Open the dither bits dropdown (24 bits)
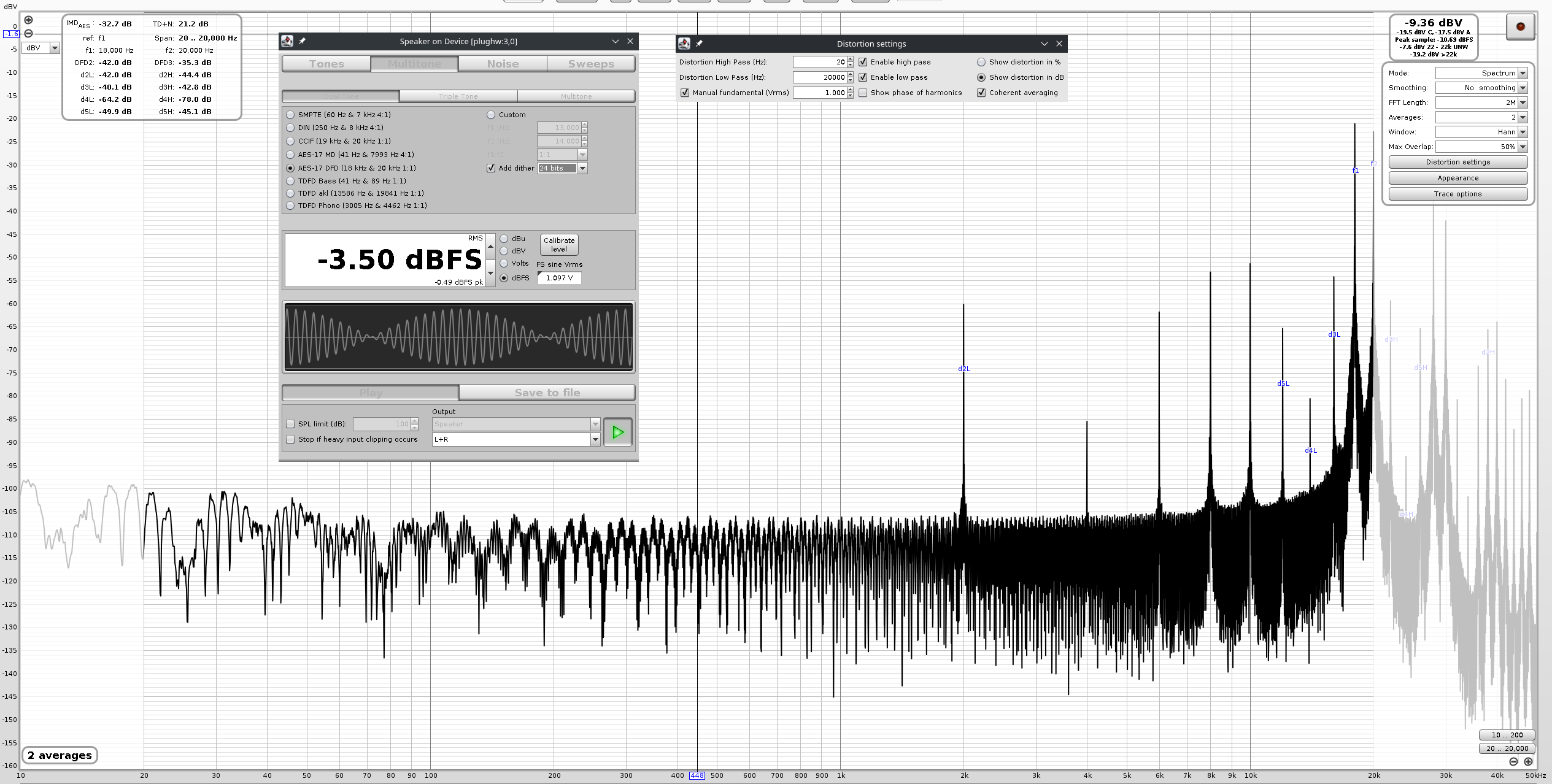1552x784 pixels. [x=582, y=168]
